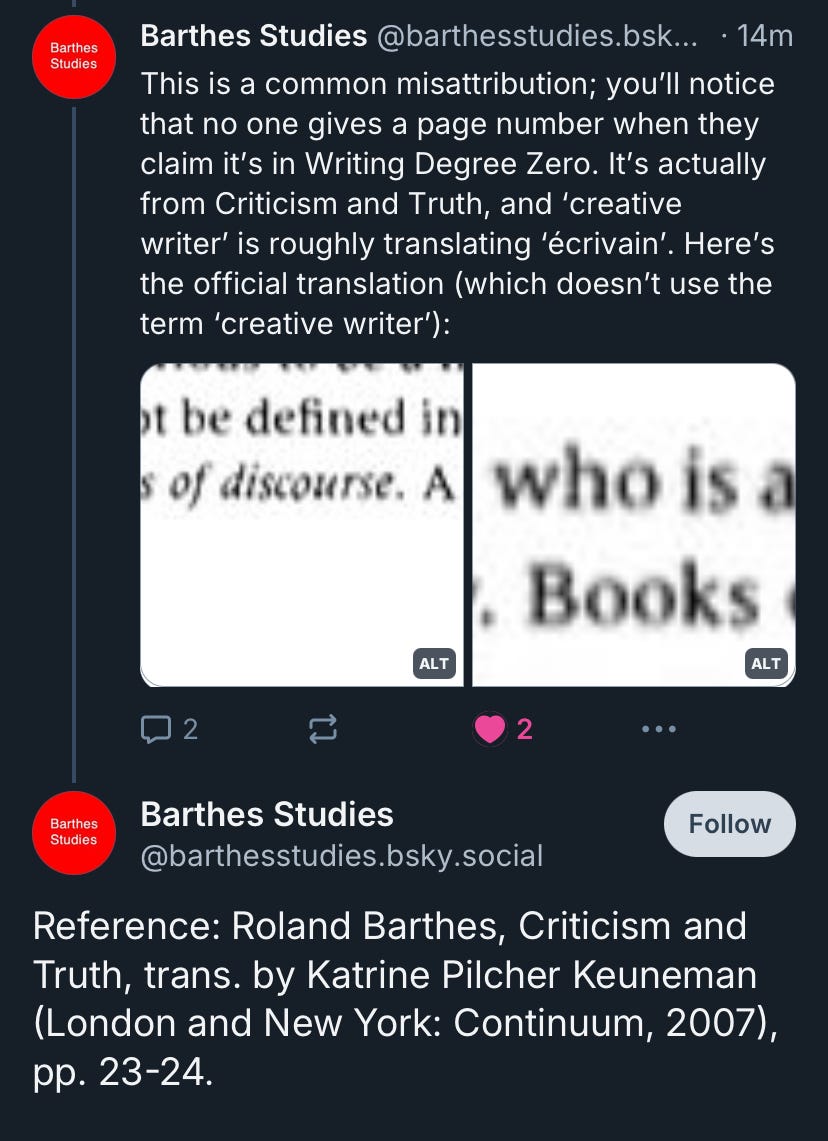828x1141 pixels.
Task: Show ALT text on the left image
Action: pos(434,664)
